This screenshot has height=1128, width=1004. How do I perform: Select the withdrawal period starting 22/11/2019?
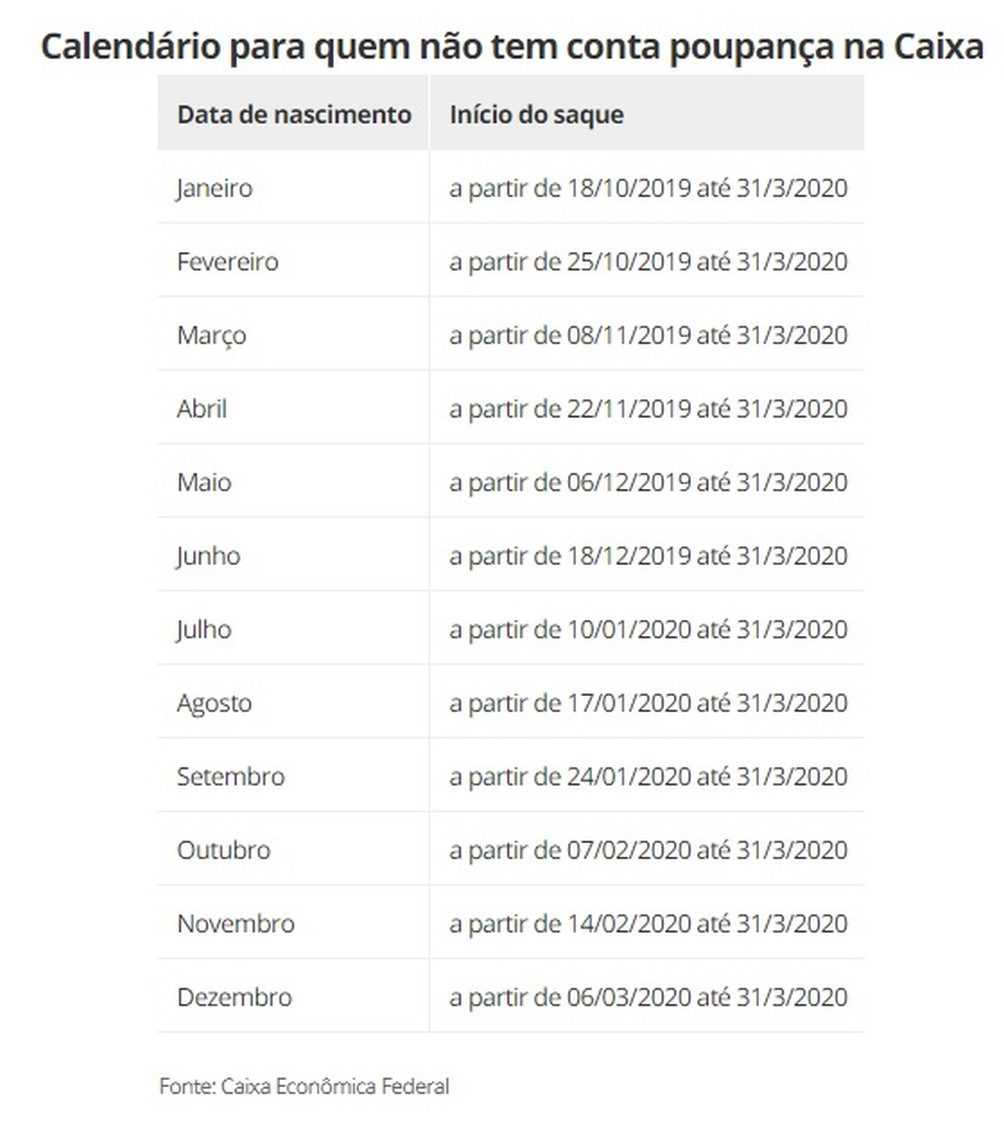(x=648, y=409)
